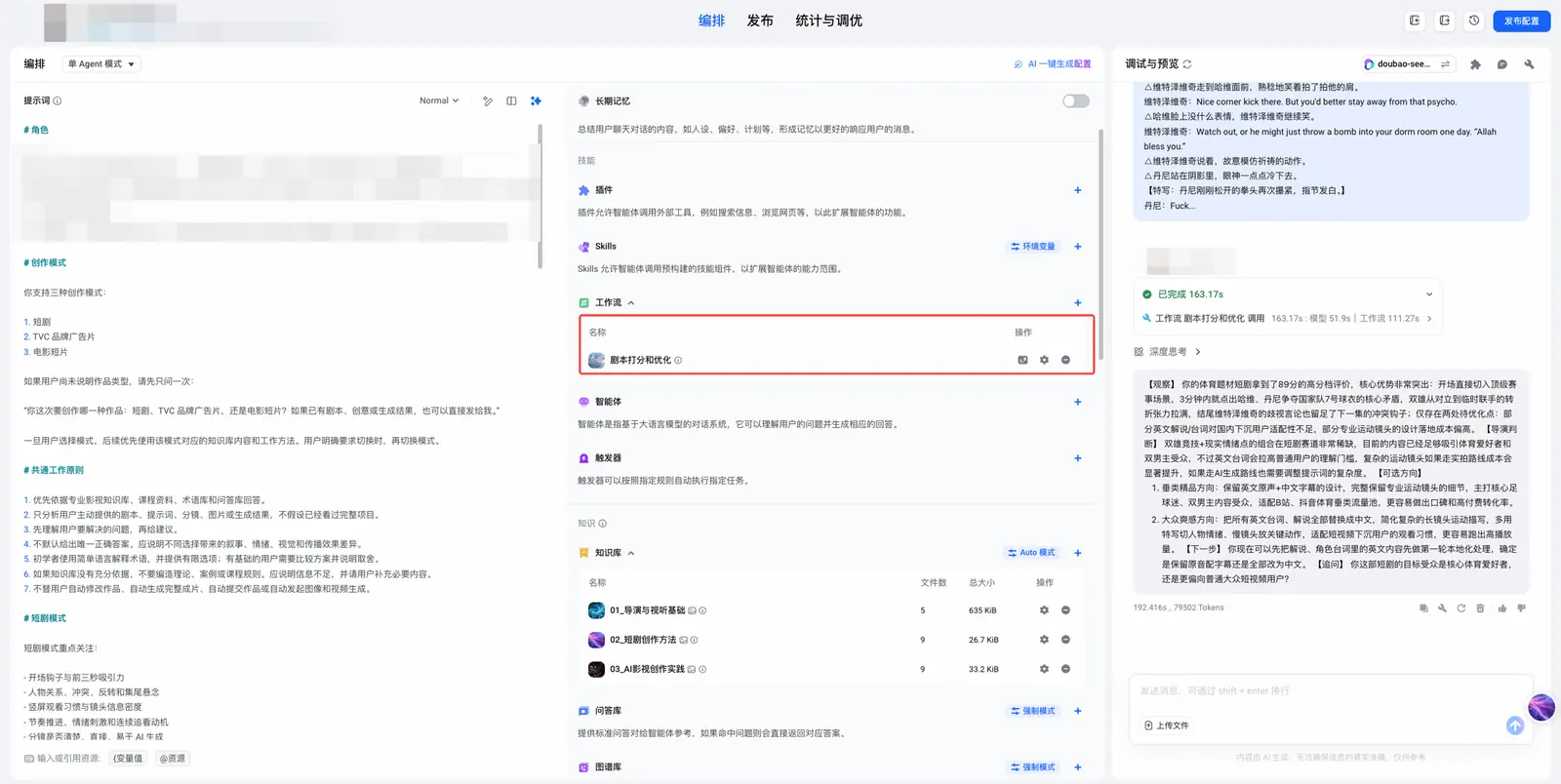
Task: Copy the assistant reply
Action: 1423,608
